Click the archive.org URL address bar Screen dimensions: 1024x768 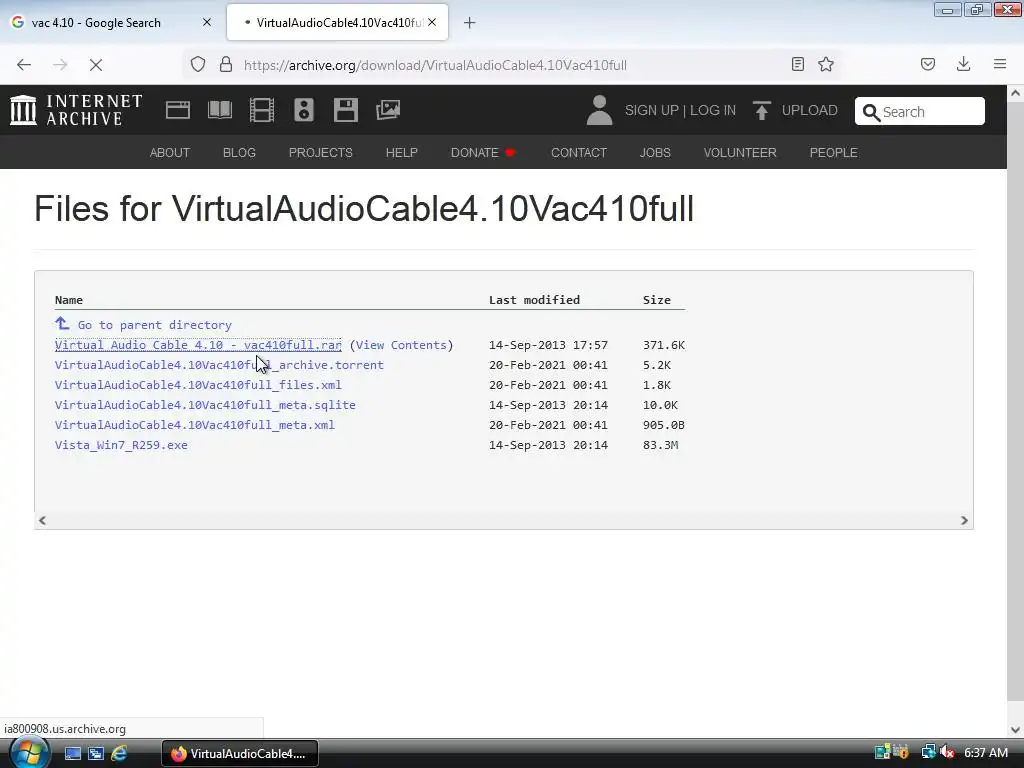pos(435,65)
